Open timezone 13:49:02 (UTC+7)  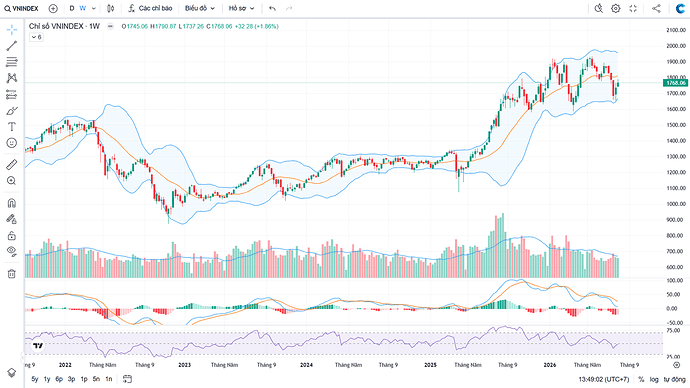(x=603, y=379)
